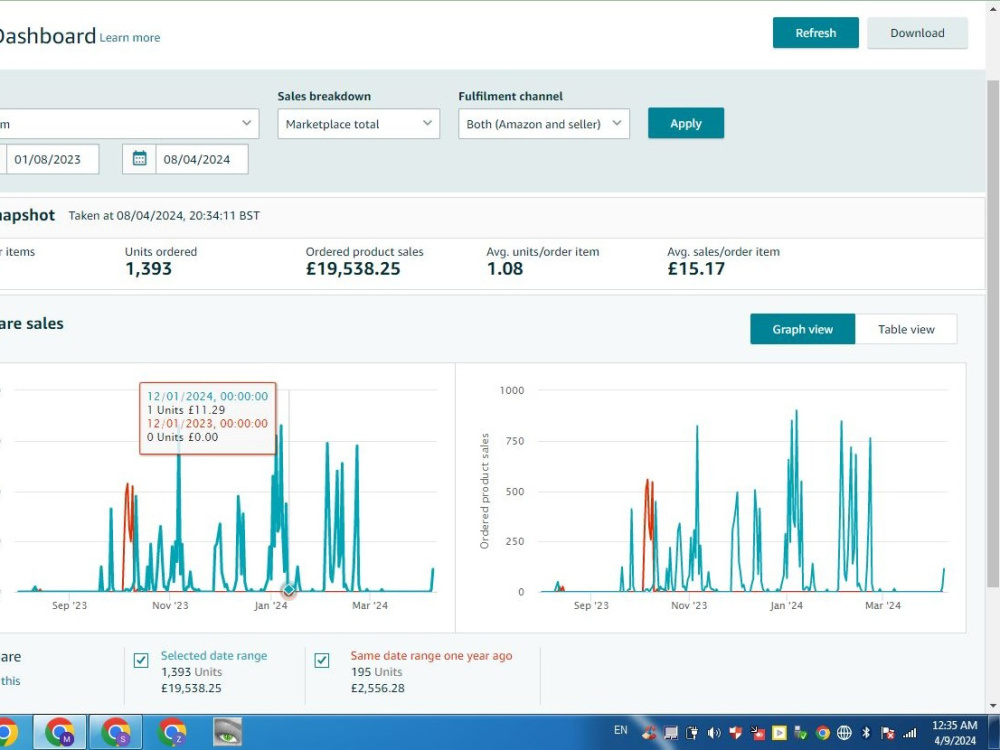Click the volume speaker tray icon

click(714, 733)
